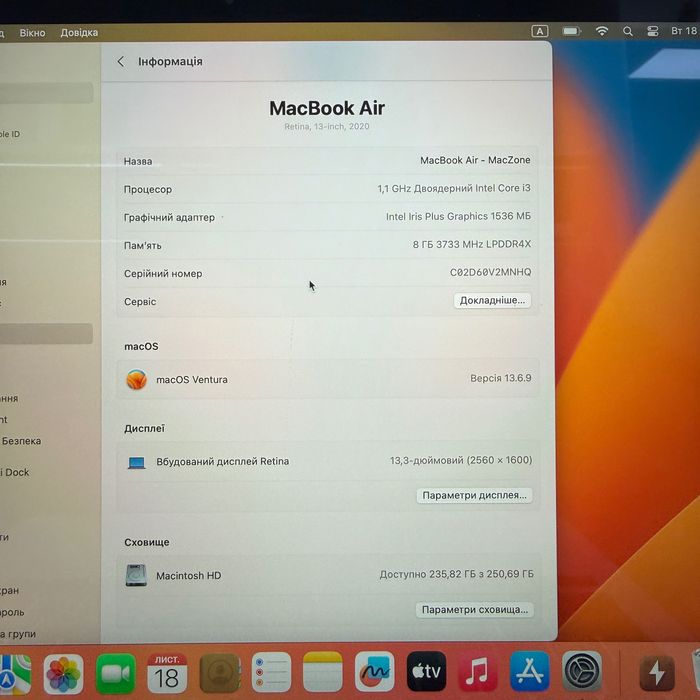Screen dimensions: 700x700
Task: Click the Докладніше... service button
Action: click(492, 300)
